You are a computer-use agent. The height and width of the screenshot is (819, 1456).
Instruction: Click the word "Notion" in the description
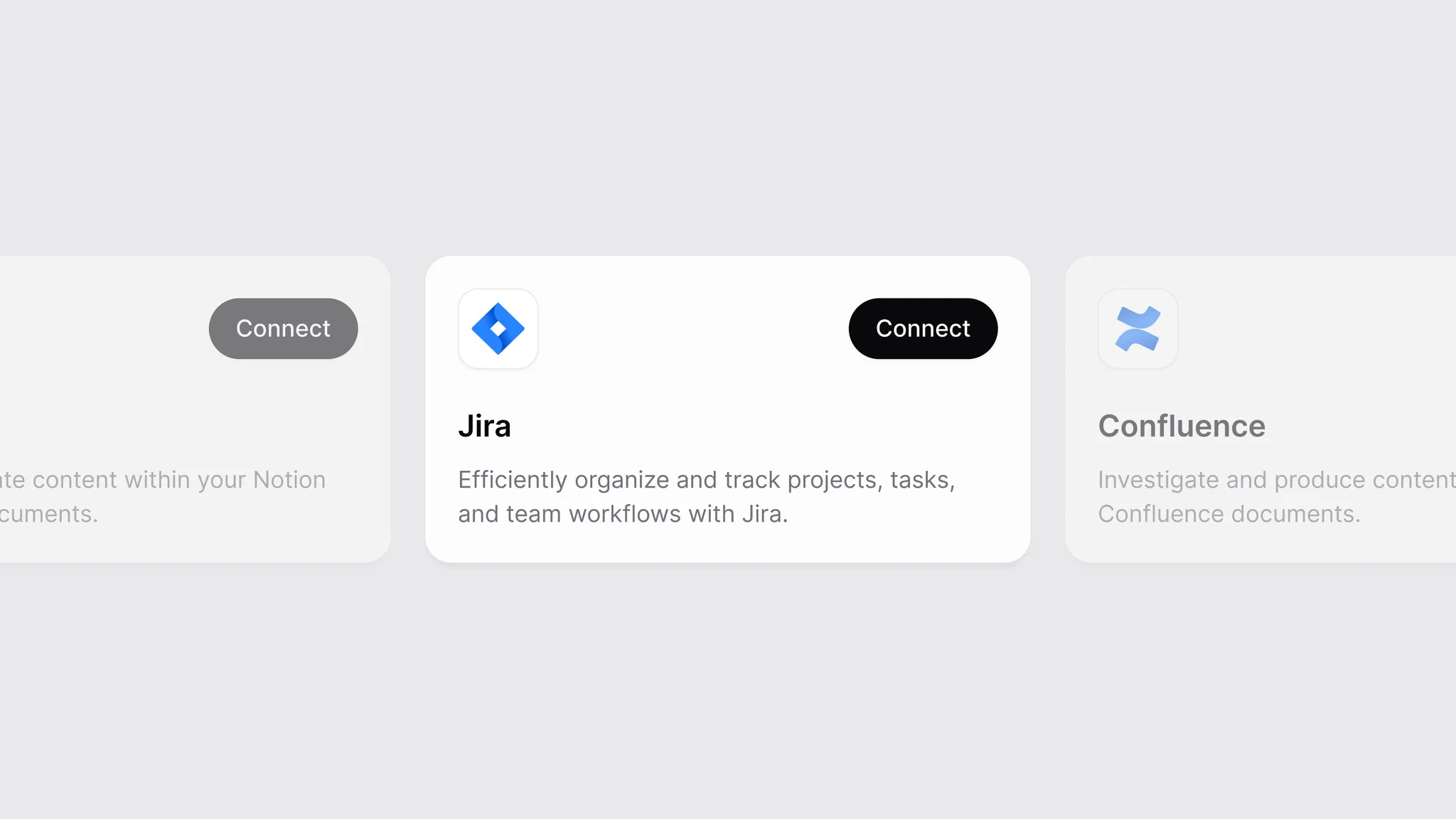click(x=289, y=480)
